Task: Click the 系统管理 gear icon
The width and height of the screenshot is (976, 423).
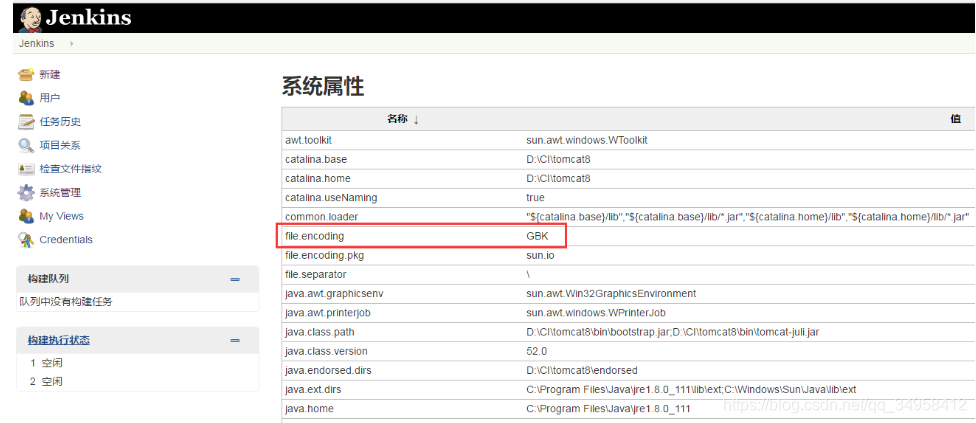Action: pyautogui.click(x=26, y=193)
